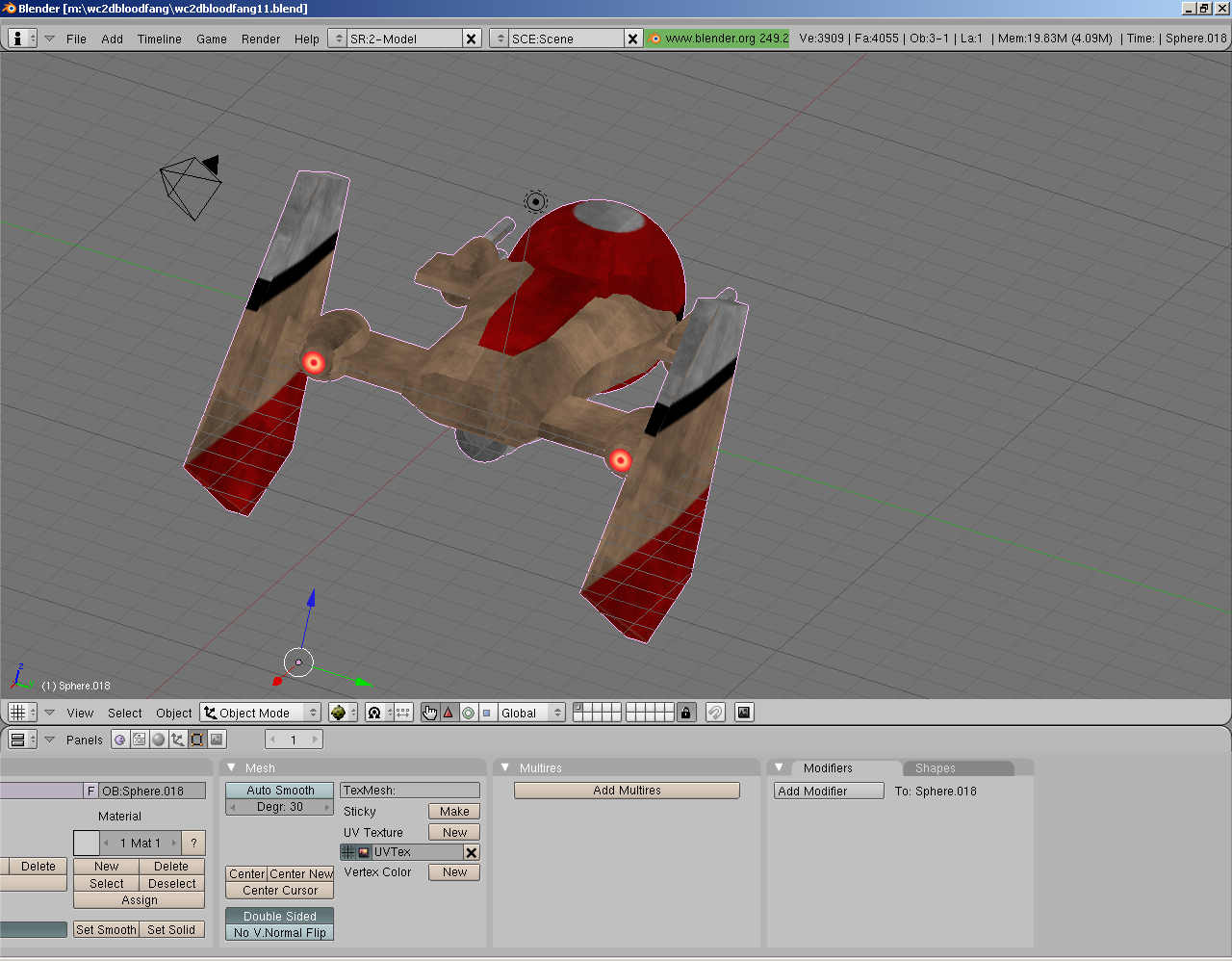The width and height of the screenshot is (1232, 961).
Task: Open the Object Mode dropdown
Action: (260, 713)
